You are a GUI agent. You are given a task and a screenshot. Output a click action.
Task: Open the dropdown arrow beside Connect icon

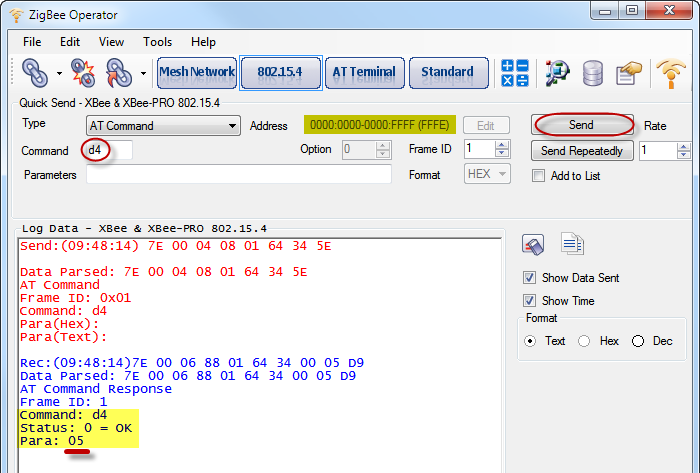tap(59, 73)
